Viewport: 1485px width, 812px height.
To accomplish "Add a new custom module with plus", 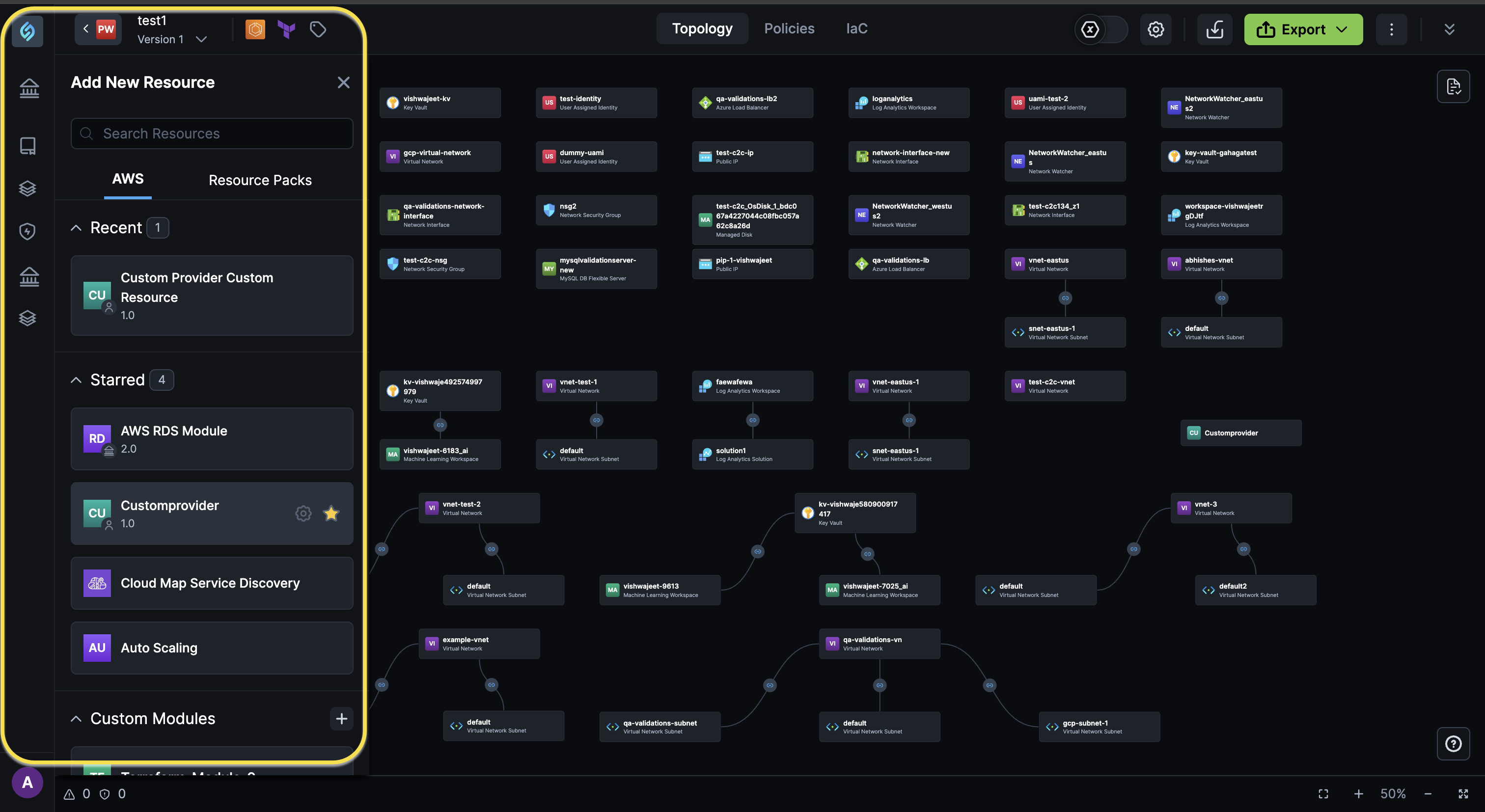I will [341, 719].
